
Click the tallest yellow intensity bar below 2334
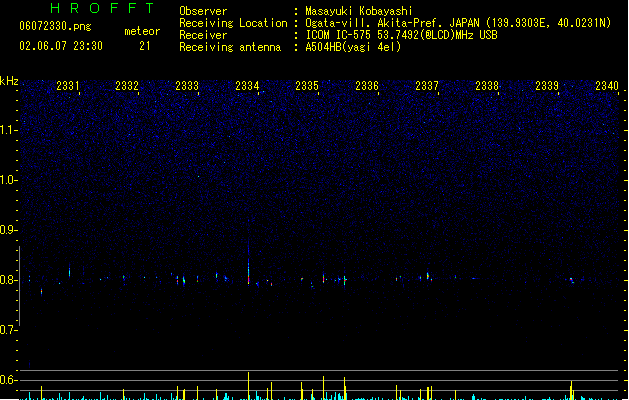248,386
